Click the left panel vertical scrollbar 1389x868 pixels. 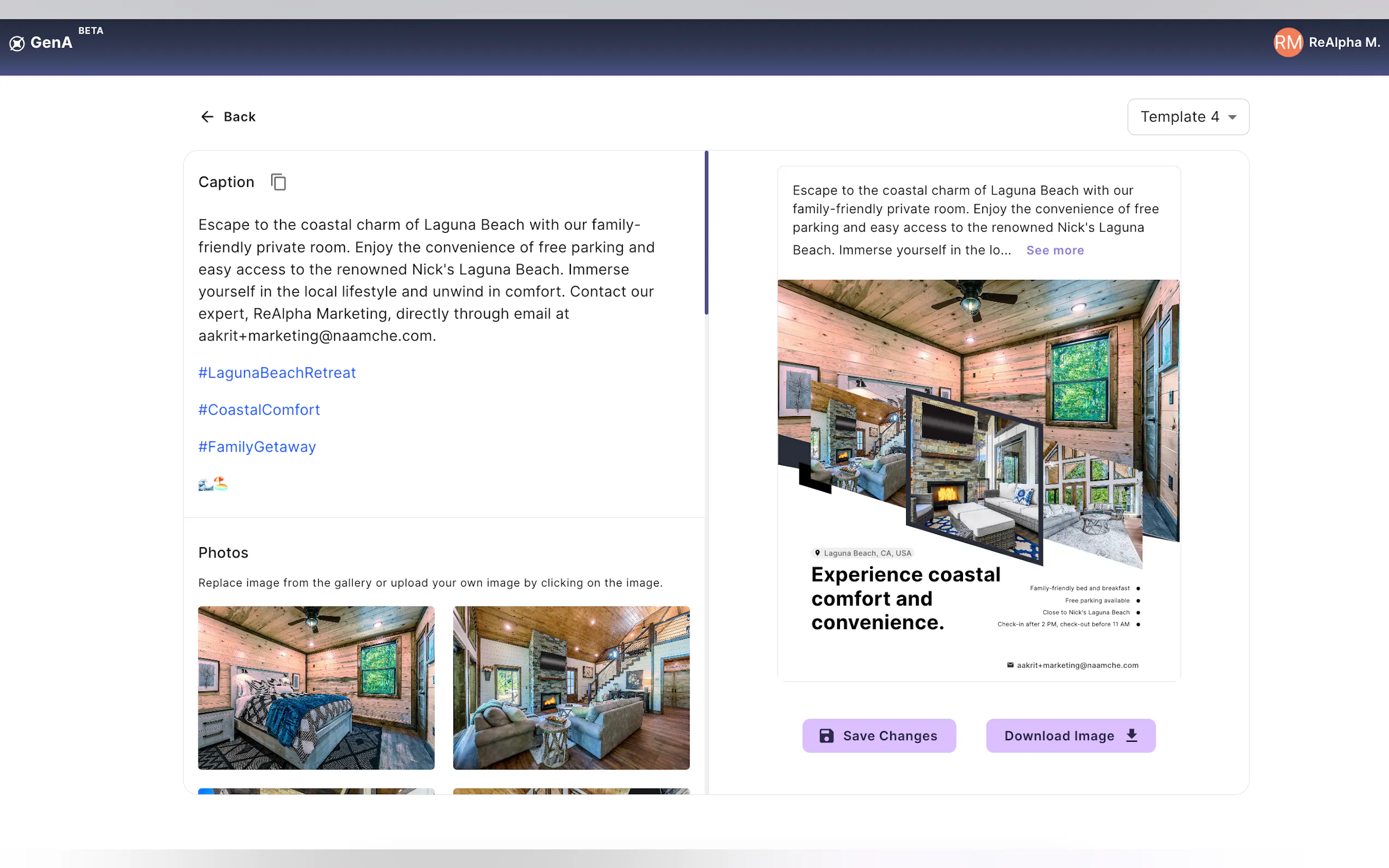[x=707, y=233]
